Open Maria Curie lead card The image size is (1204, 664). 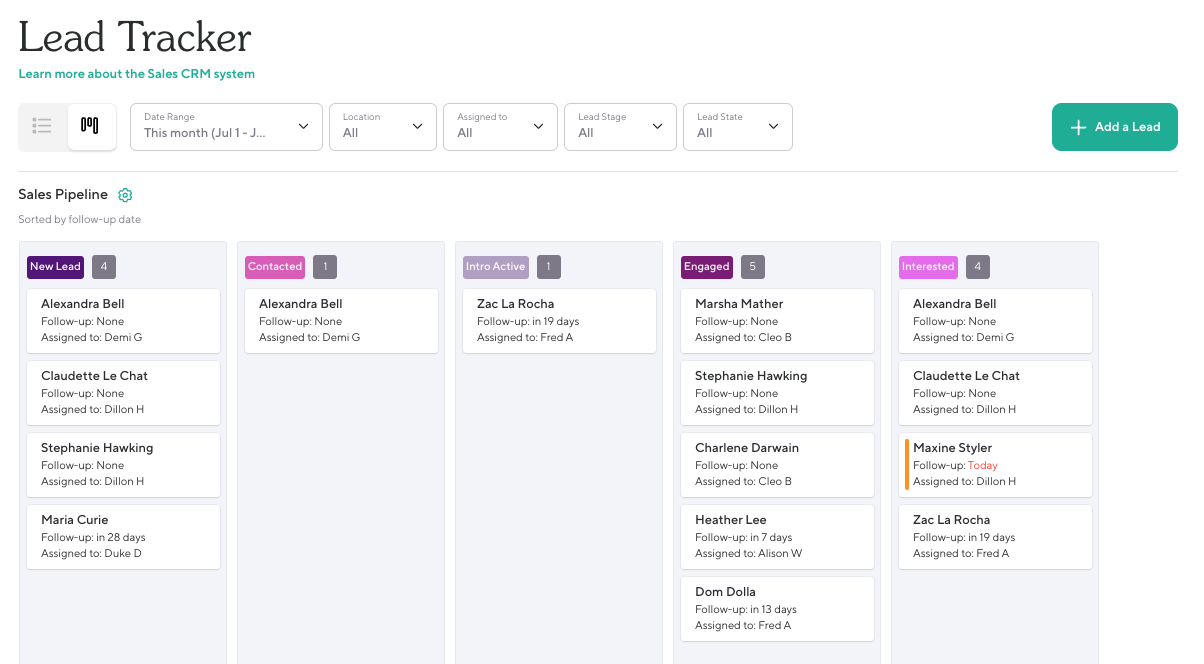point(123,536)
